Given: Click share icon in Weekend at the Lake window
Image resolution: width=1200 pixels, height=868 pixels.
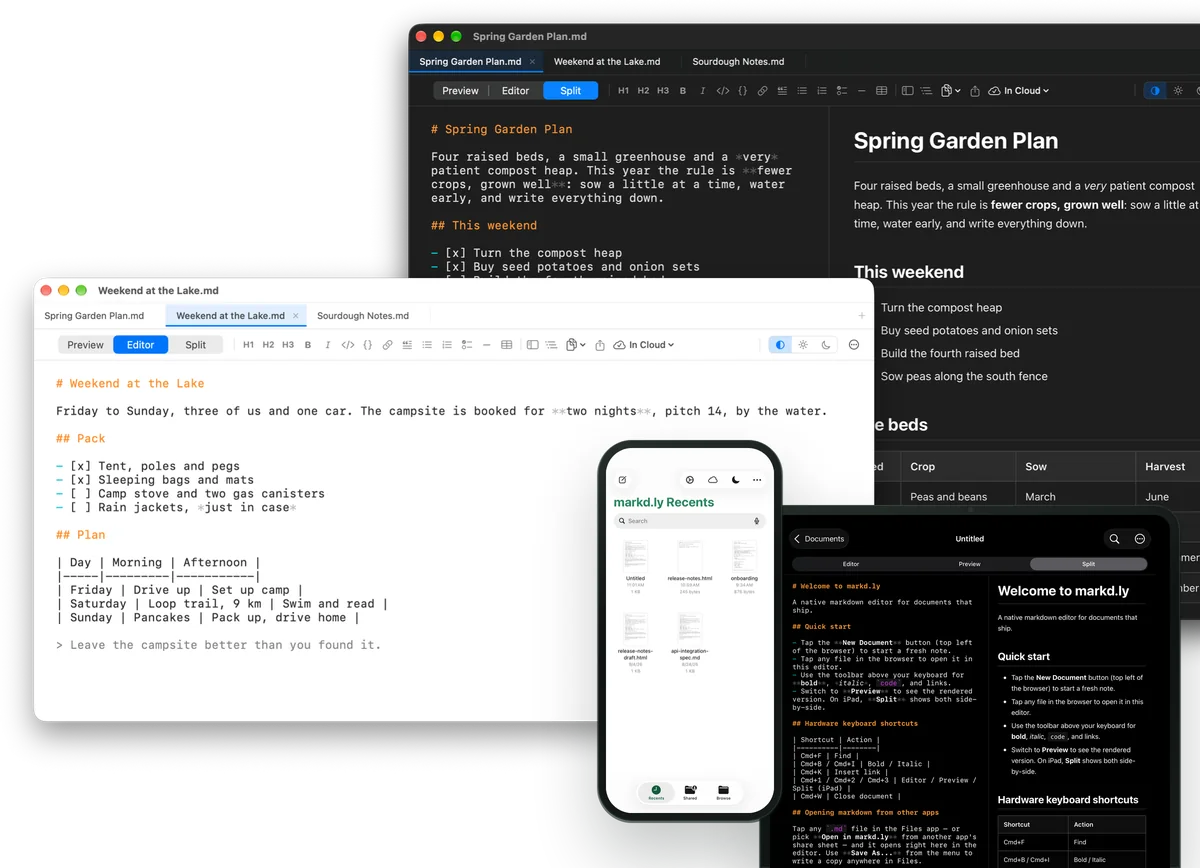Looking at the screenshot, I should [x=600, y=345].
